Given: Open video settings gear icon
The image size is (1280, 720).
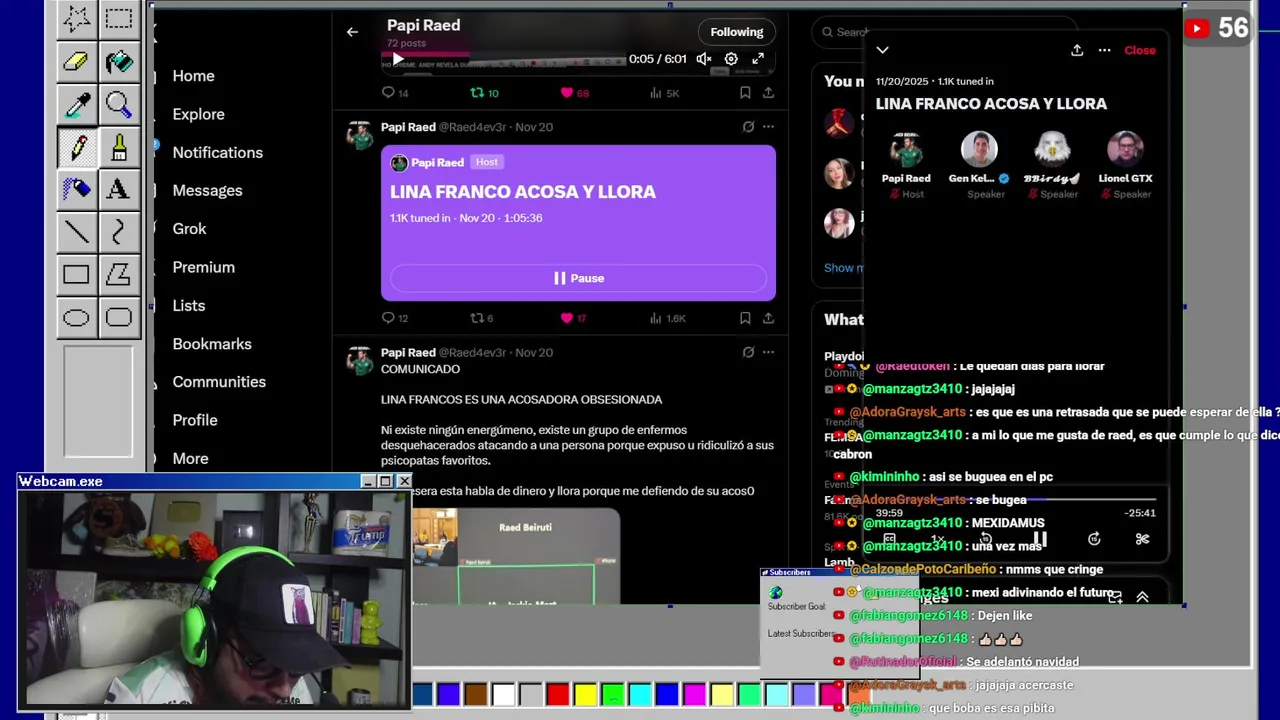Looking at the screenshot, I should (x=731, y=59).
